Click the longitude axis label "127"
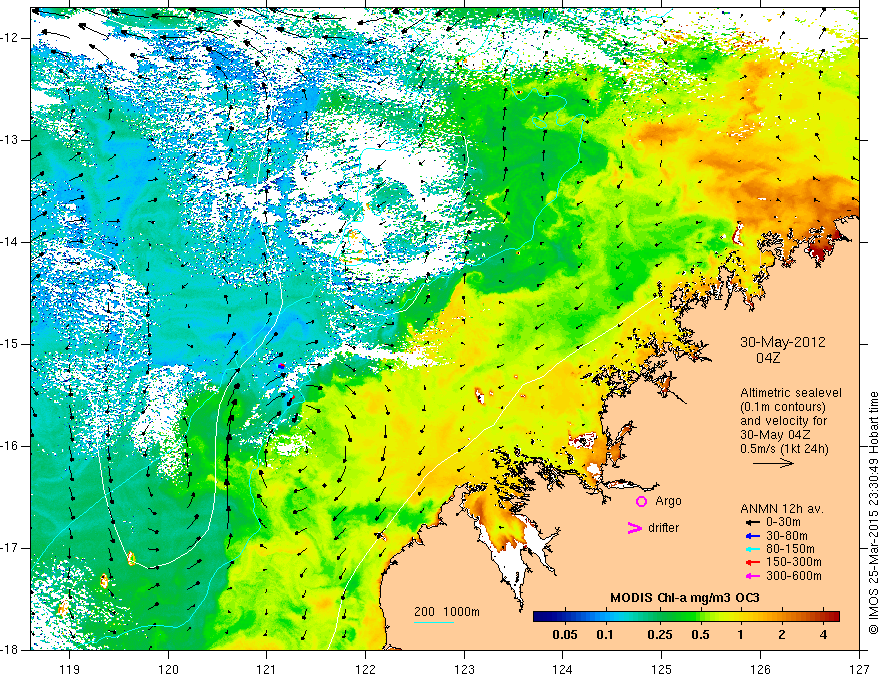Viewport: 880px width, 680px height. pos(859,669)
